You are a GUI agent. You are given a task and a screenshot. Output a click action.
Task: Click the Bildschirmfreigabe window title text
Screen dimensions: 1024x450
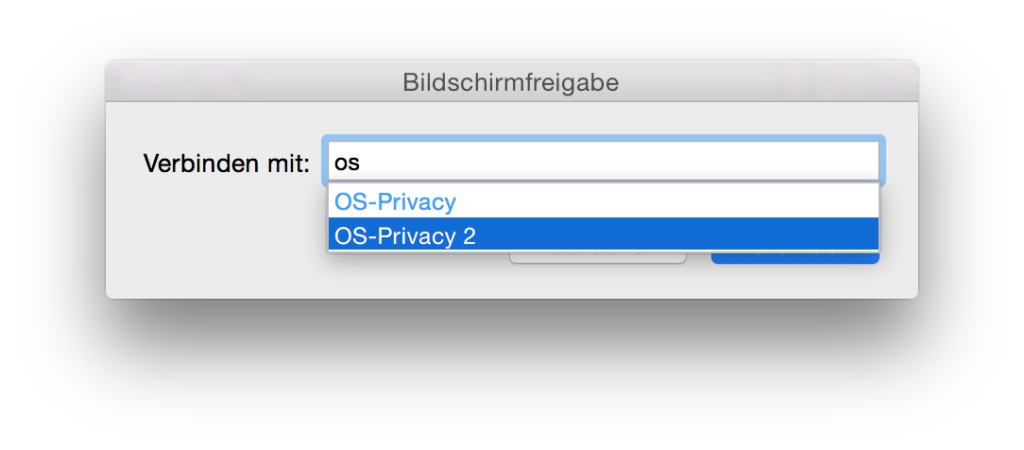point(511,82)
